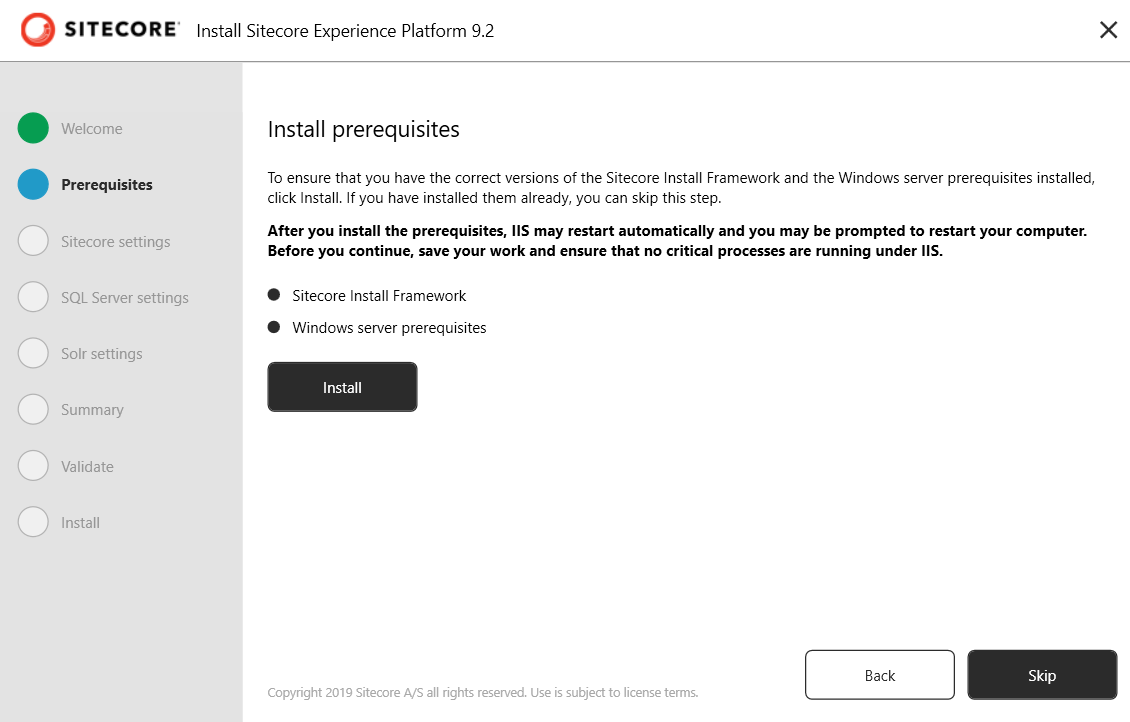Open the Summary step label
The image size is (1130, 722).
click(92, 410)
